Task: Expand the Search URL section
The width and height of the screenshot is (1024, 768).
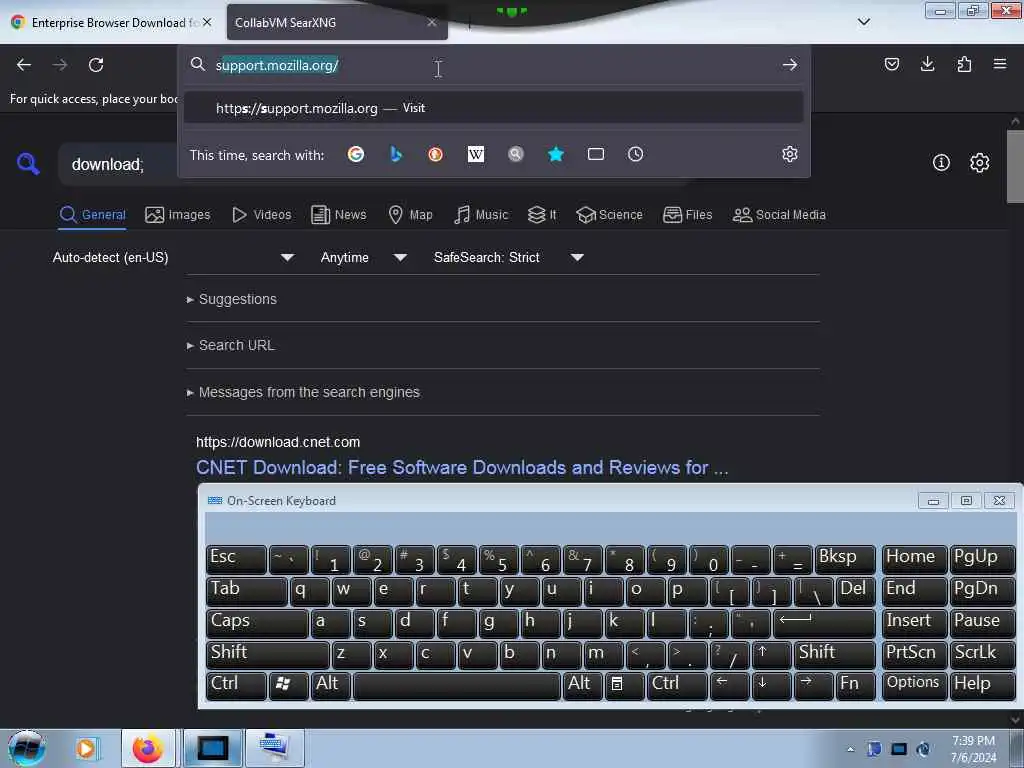Action: [231, 345]
